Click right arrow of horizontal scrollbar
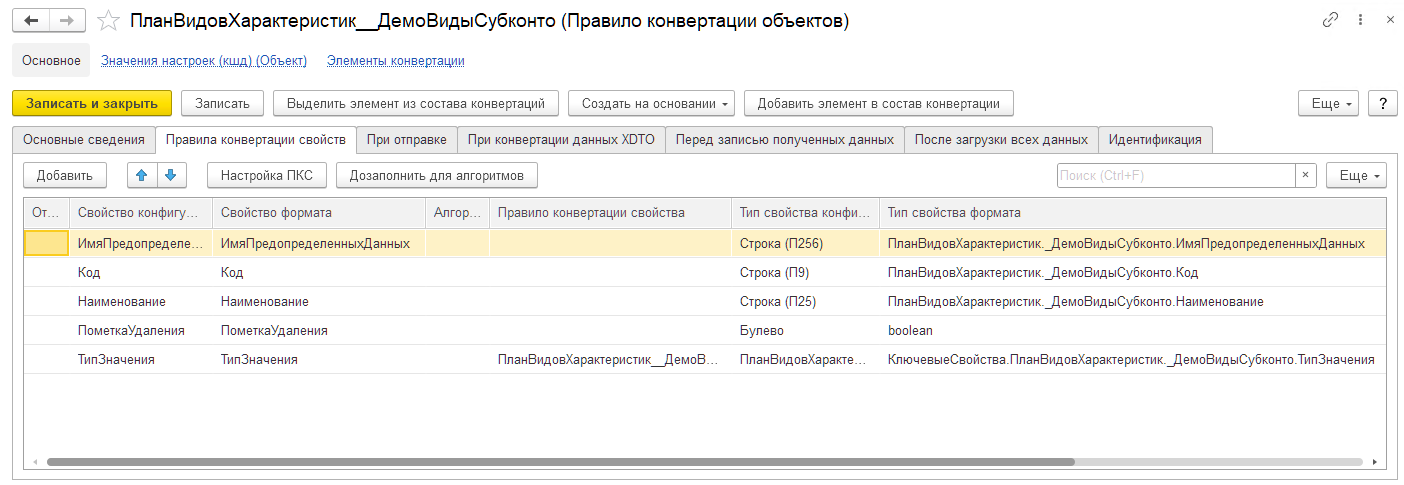 [x=1375, y=463]
